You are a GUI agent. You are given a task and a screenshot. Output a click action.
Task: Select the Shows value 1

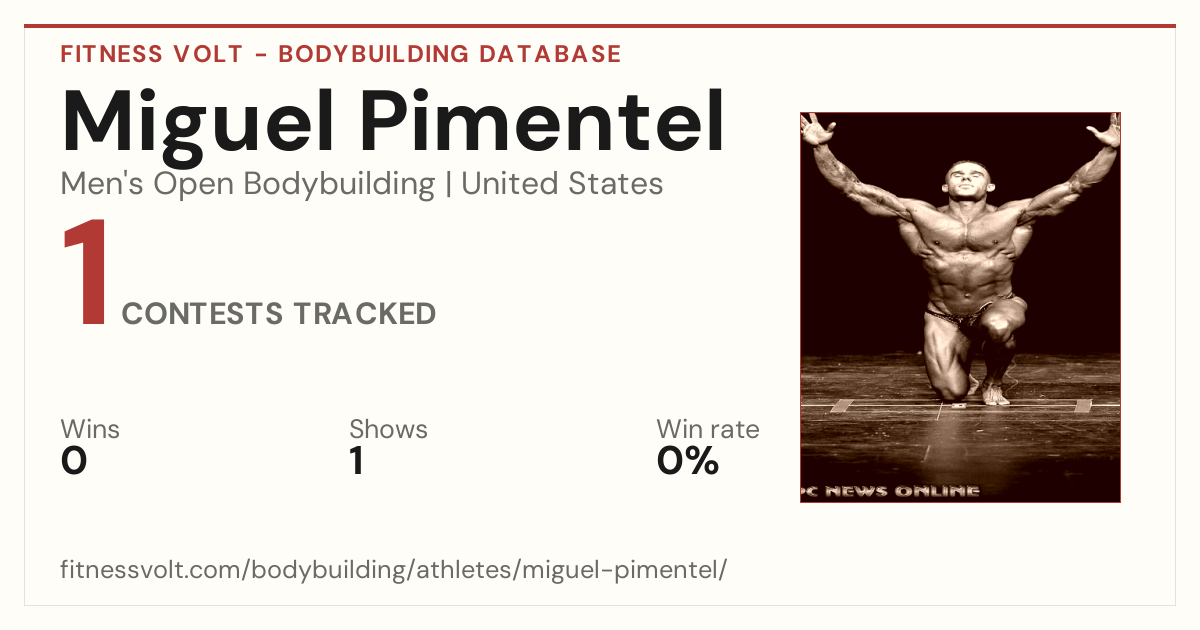pyautogui.click(x=356, y=461)
